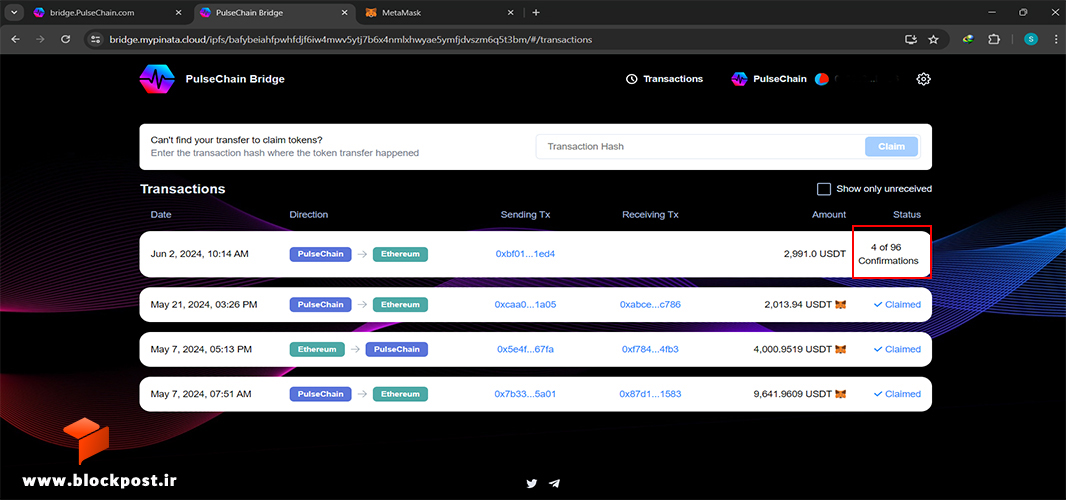Open a new browser tab
The height and width of the screenshot is (500, 1066).
tap(536, 12)
